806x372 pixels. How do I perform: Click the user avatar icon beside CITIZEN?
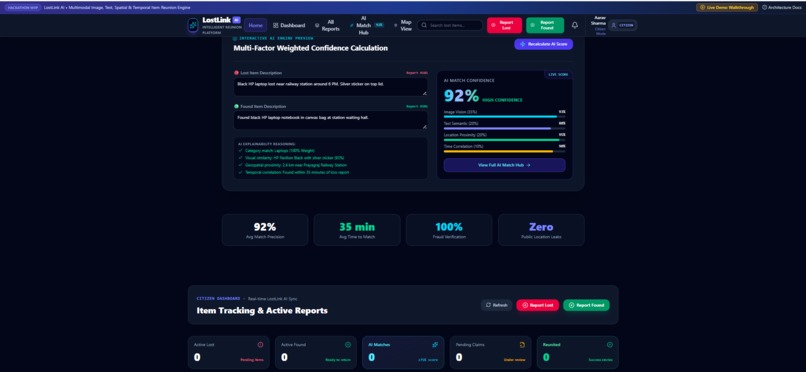pyautogui.click(x=613, y=25)
